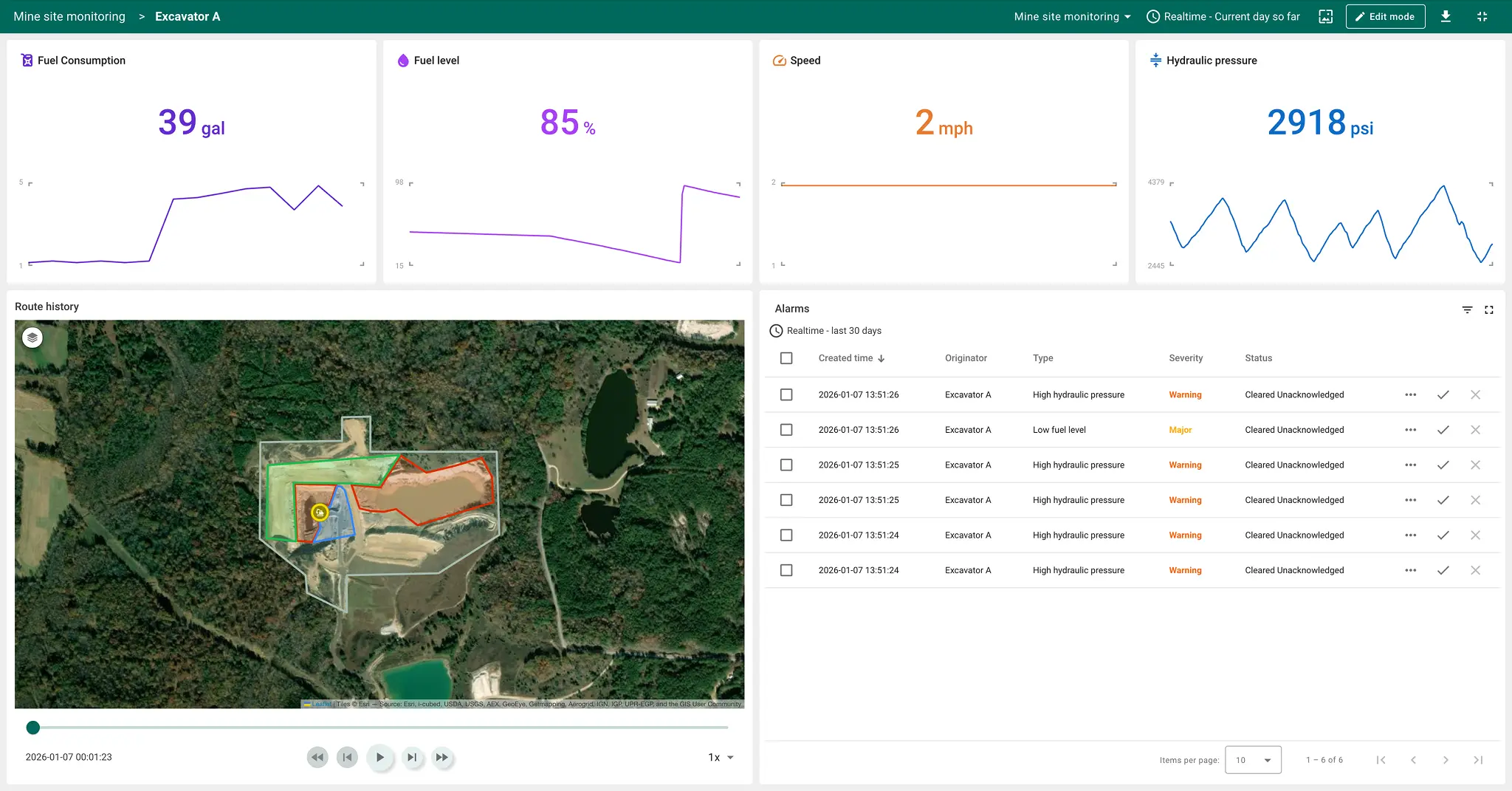Image resolution: width=1512 pixels, height=791 pixels.
Task: Go to Mine site monitoring breadcrumb
Action: [69, 16]
